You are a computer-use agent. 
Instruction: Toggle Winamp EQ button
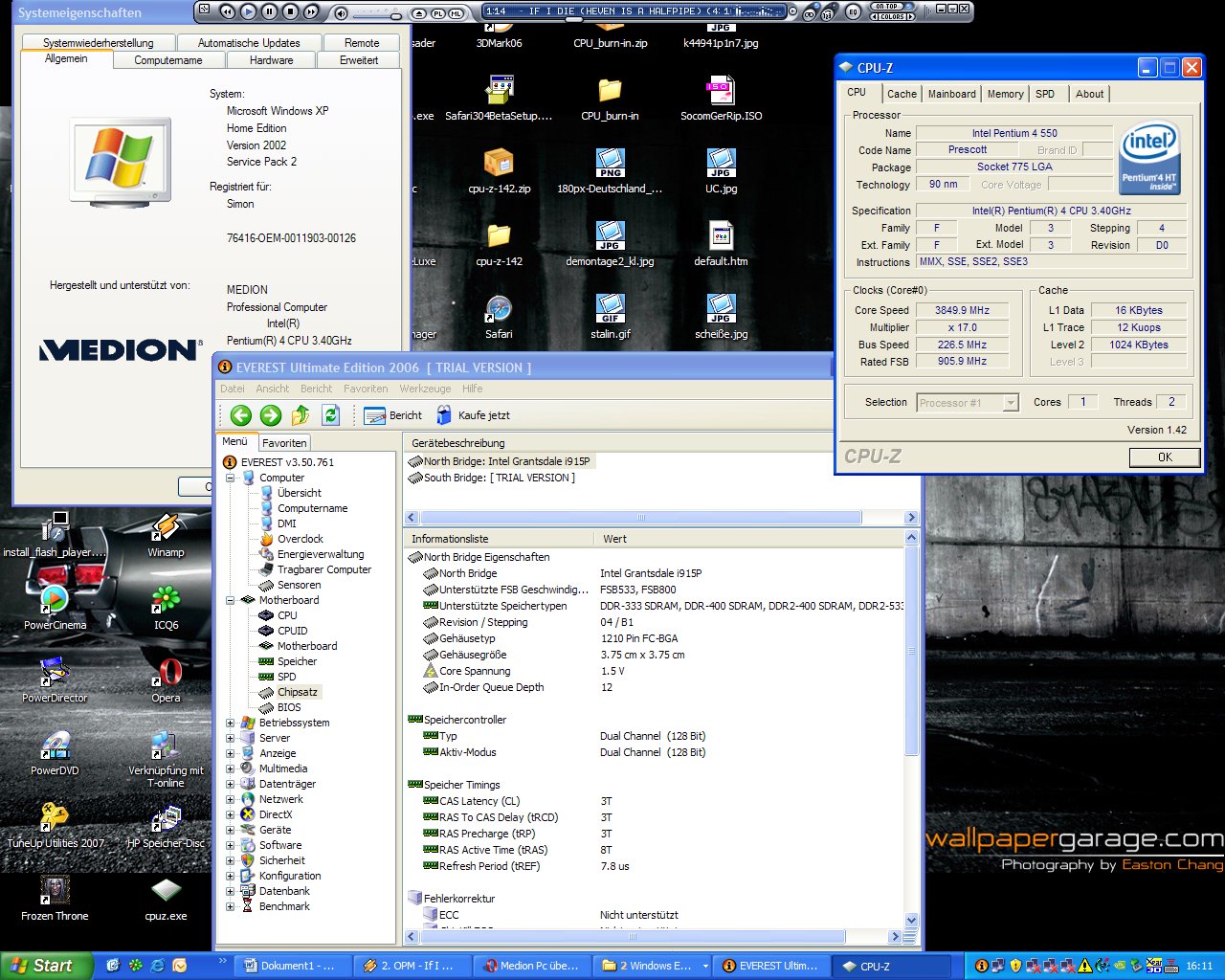pyautogui.click(x=852, y=13)
